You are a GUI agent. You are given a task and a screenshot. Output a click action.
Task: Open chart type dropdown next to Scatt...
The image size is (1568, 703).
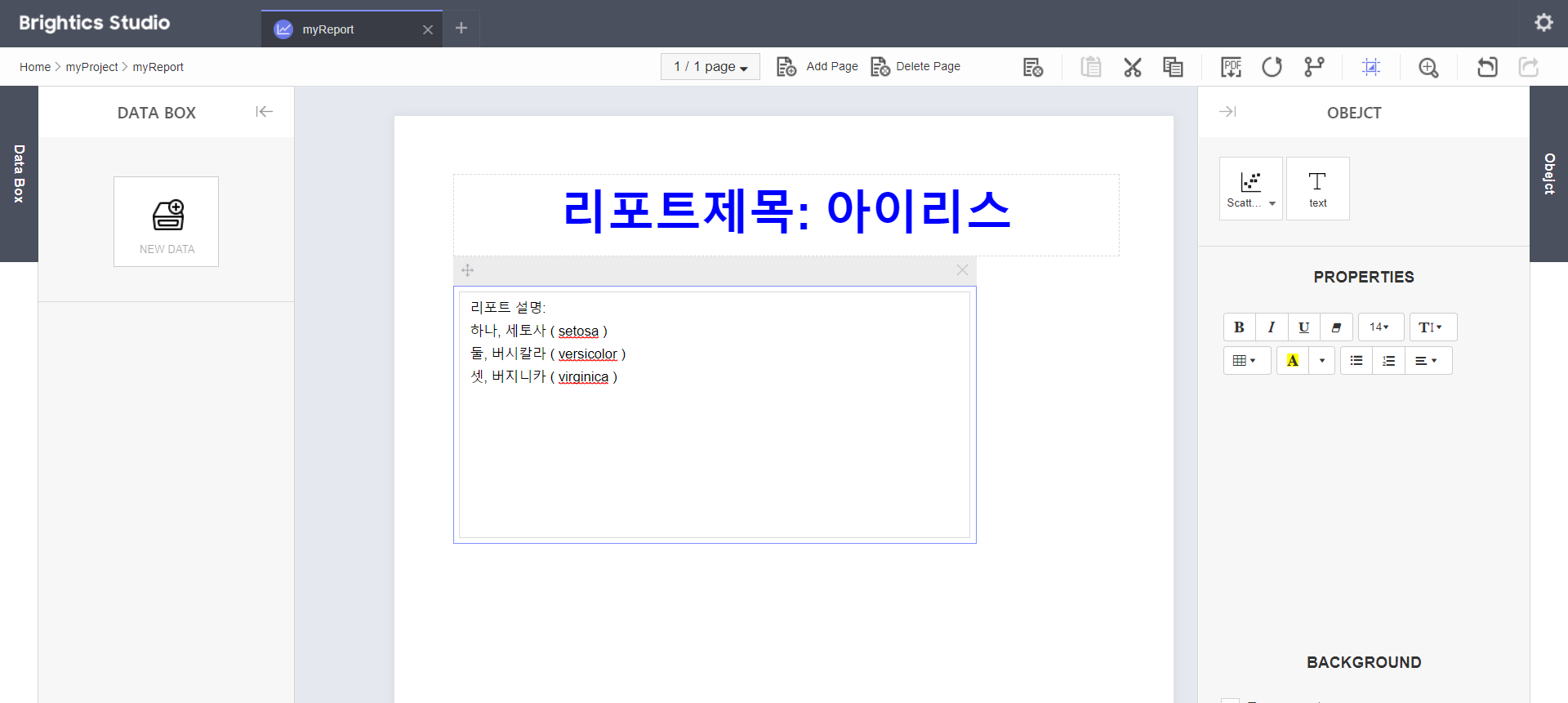point(1272,203)
